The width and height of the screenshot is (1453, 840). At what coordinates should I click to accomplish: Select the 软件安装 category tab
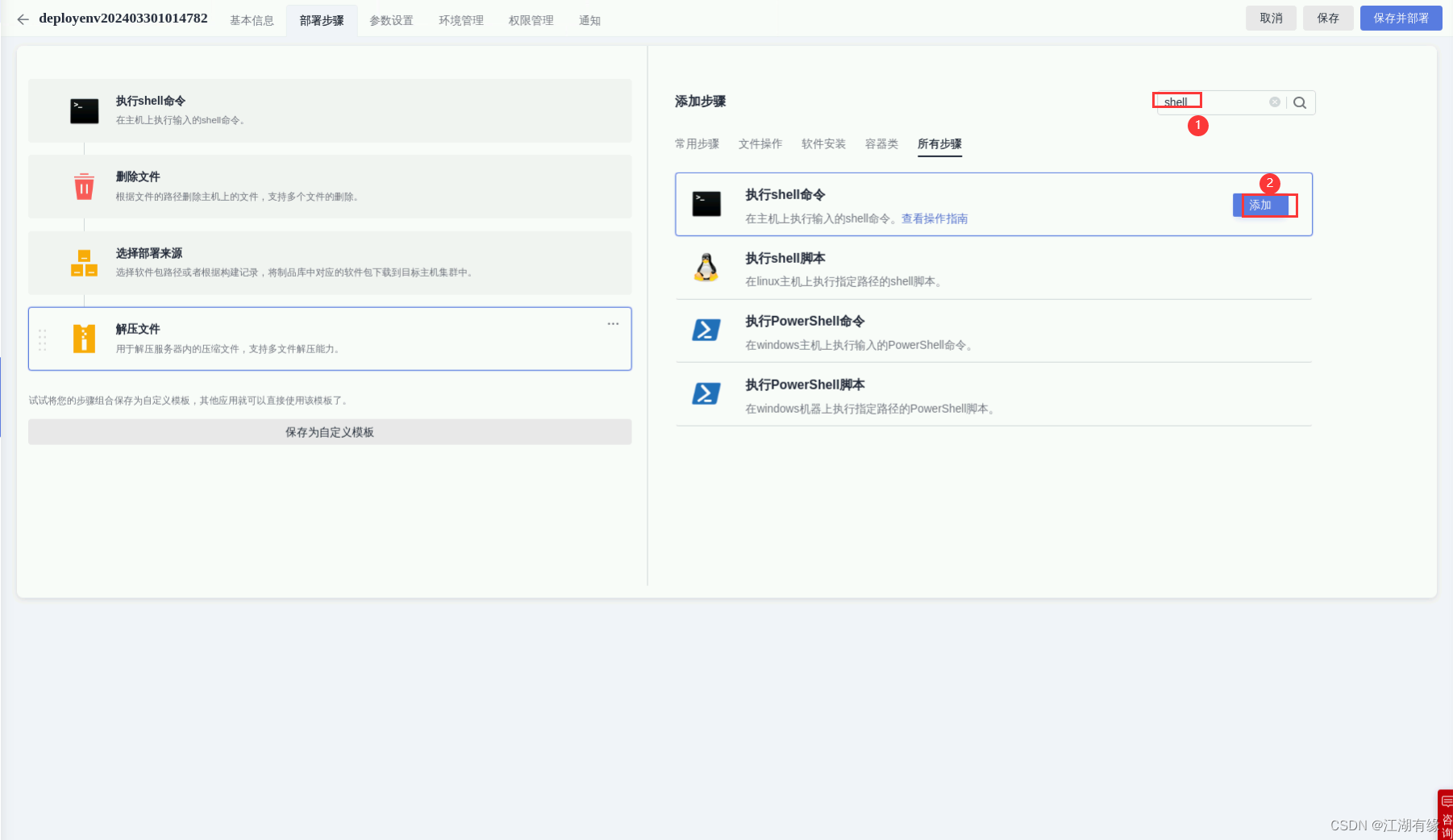[x=823, y=143]
